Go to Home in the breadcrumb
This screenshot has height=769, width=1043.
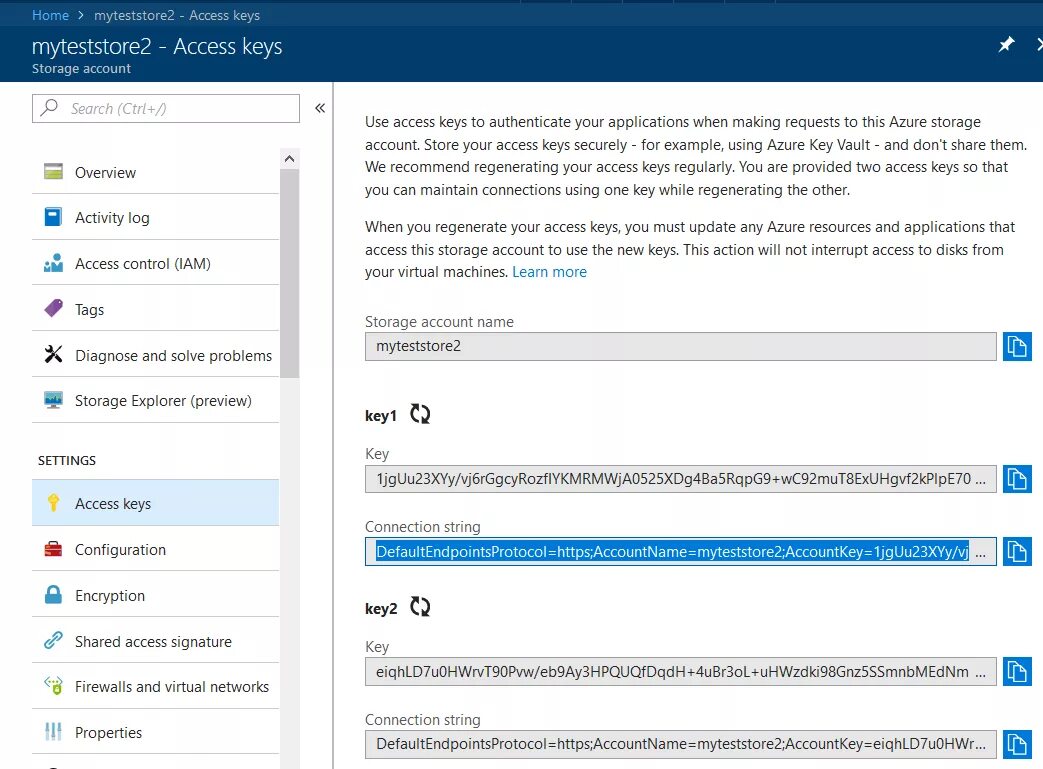tap(51, 15)
